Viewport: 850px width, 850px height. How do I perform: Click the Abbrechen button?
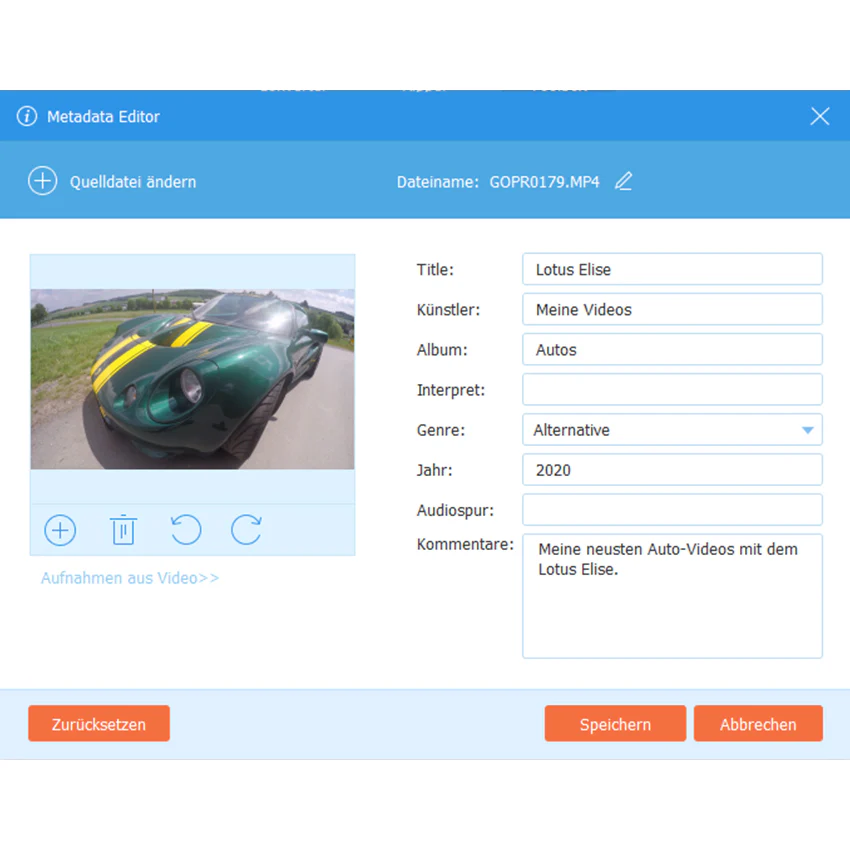[758, 724]
